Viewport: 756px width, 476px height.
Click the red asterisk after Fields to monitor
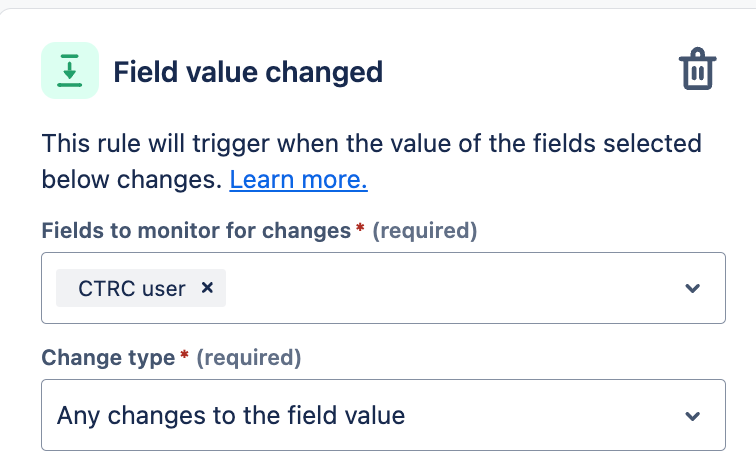click(360, 230)
